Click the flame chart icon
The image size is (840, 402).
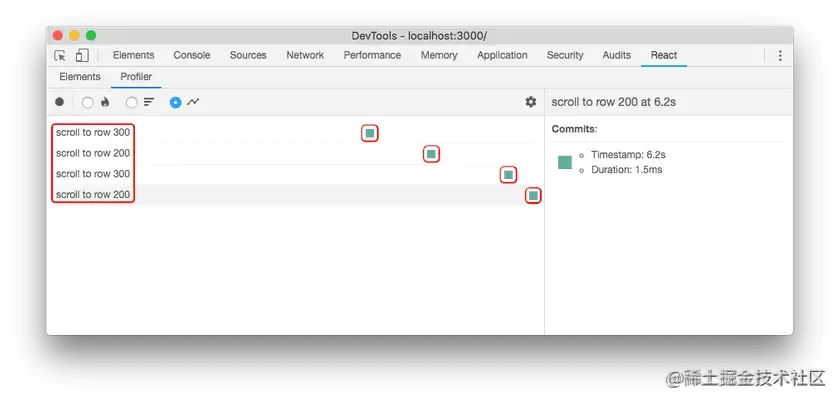(105, 102)
